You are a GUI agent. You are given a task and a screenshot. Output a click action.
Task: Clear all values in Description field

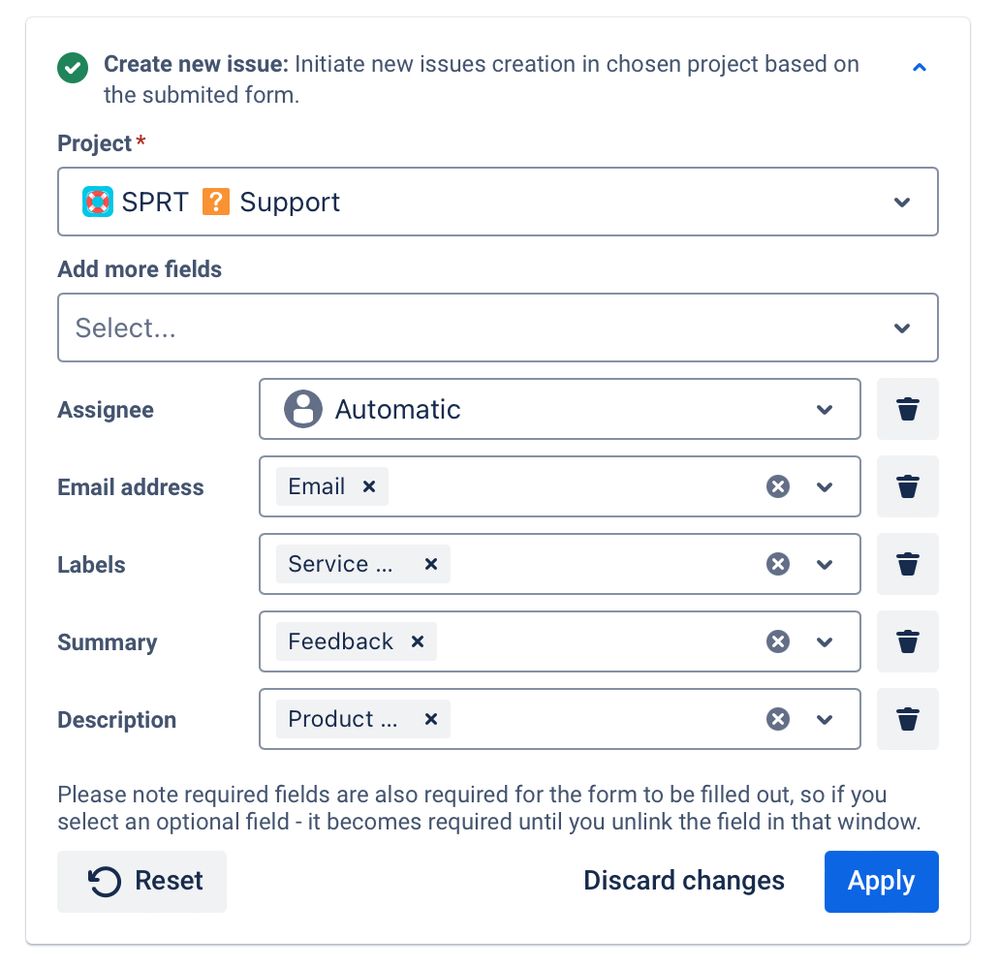(778, 719)
